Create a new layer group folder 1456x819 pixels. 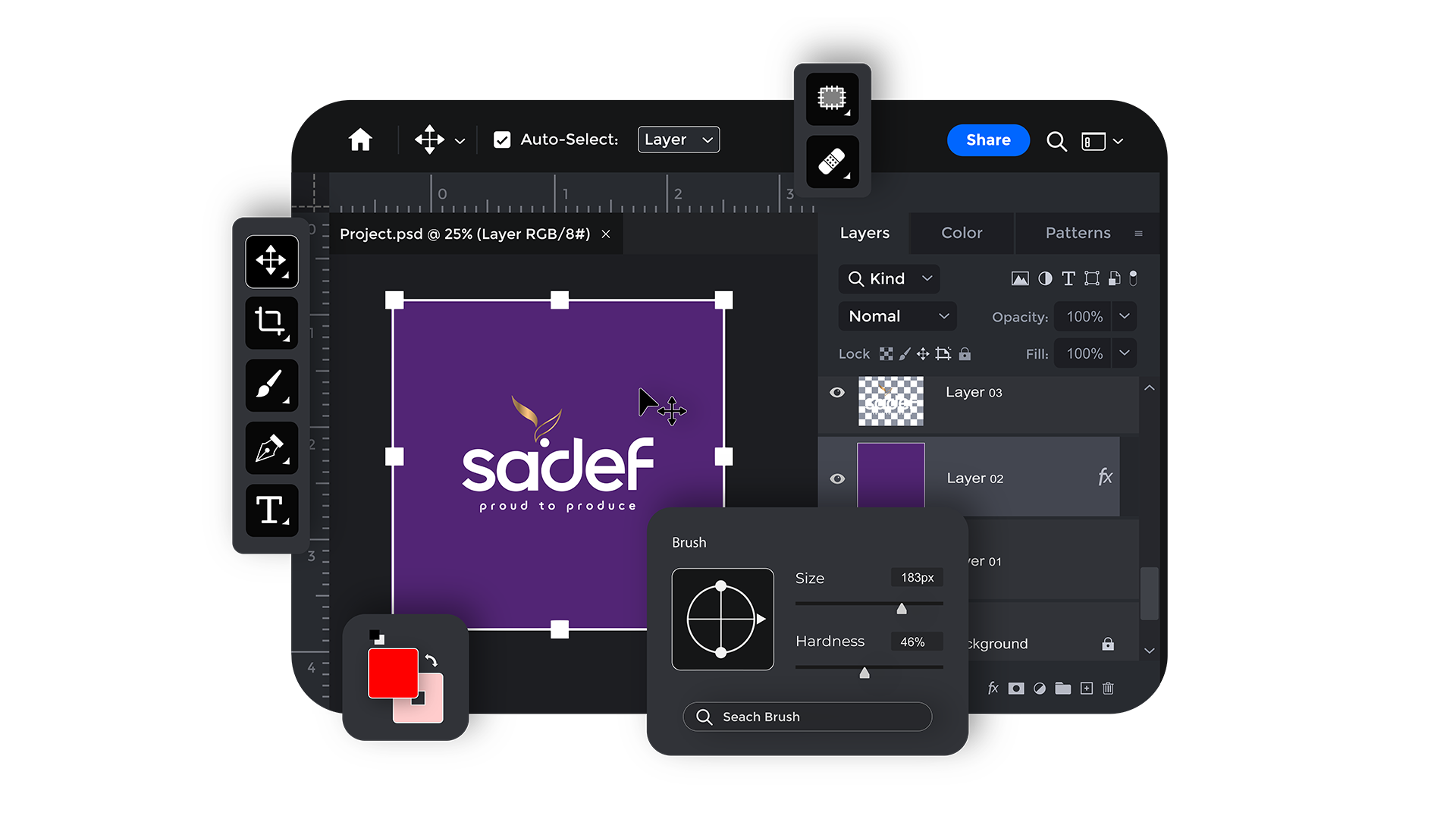(1062, 688)
